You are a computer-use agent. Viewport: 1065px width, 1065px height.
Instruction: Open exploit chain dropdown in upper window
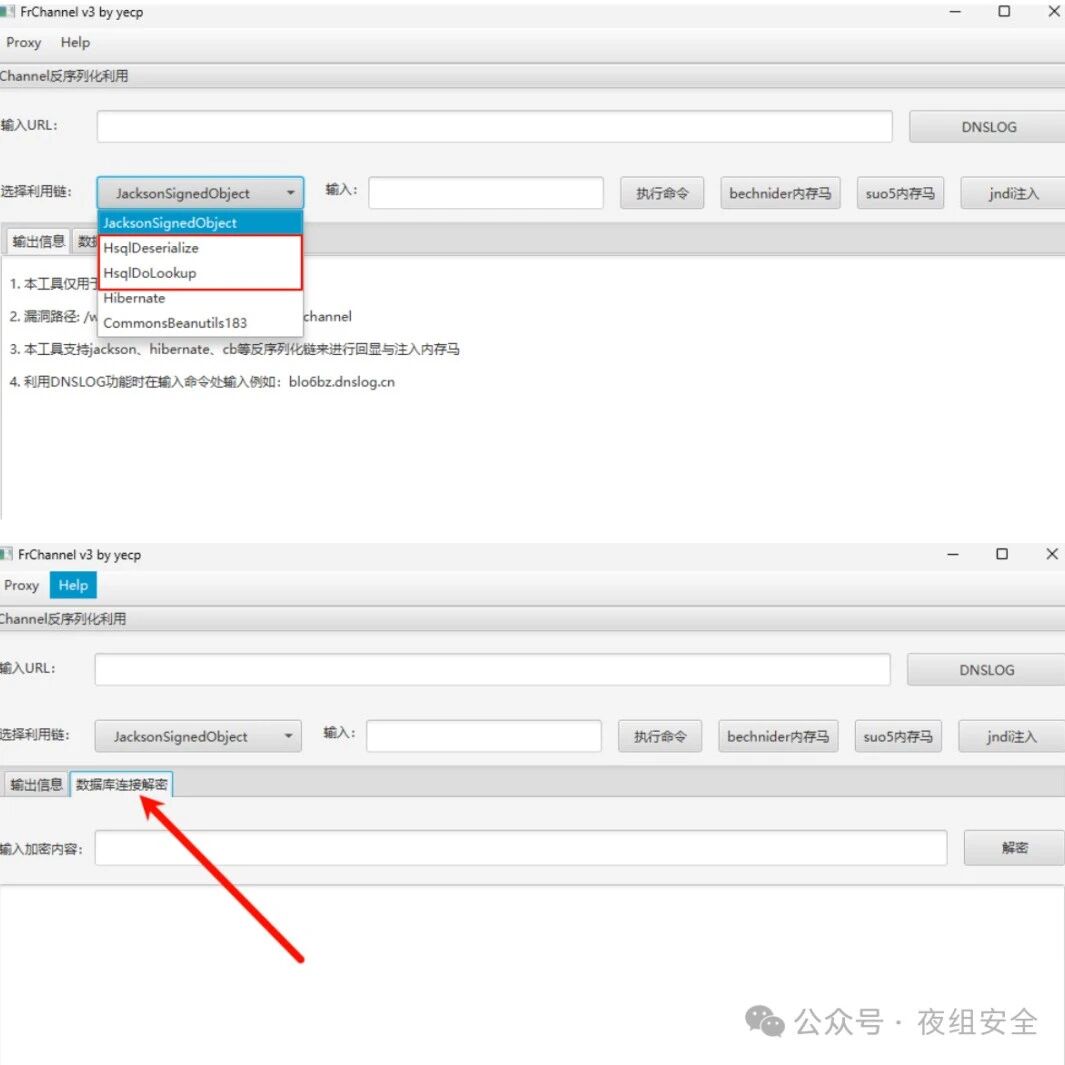(200, 193)
